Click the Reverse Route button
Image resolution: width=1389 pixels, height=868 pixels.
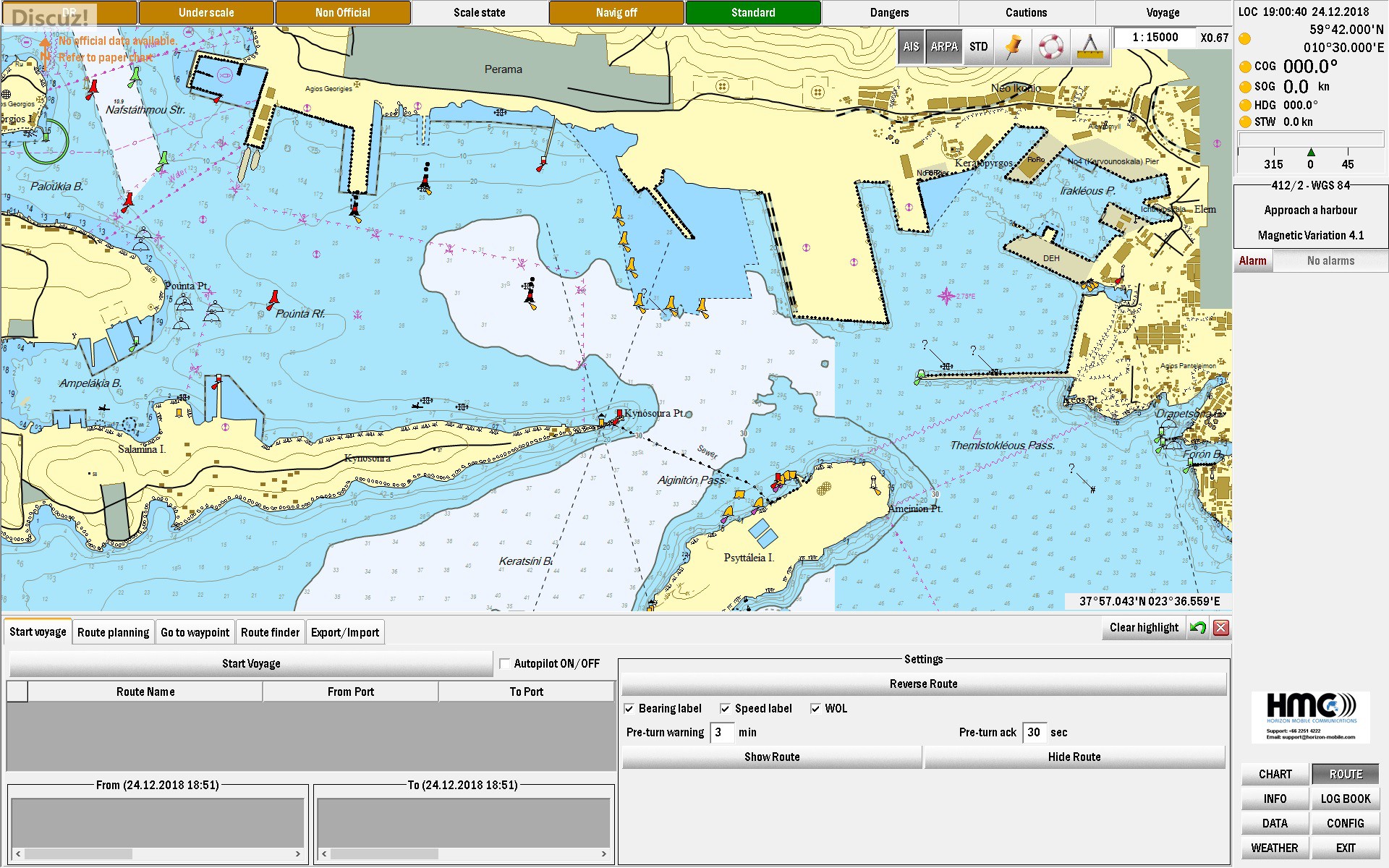pos(924,684)
